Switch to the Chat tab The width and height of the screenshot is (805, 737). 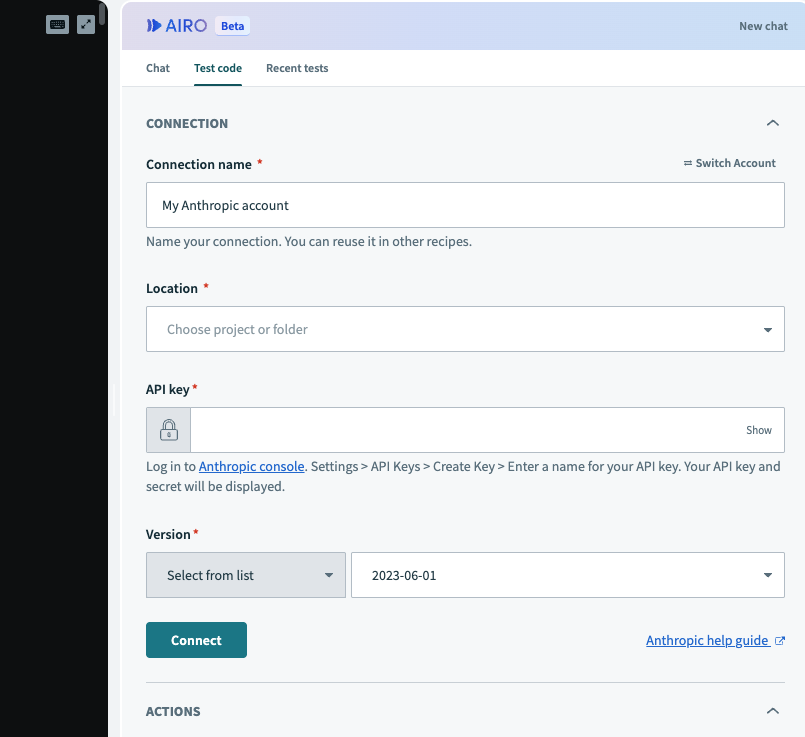[x=158, y=68]
